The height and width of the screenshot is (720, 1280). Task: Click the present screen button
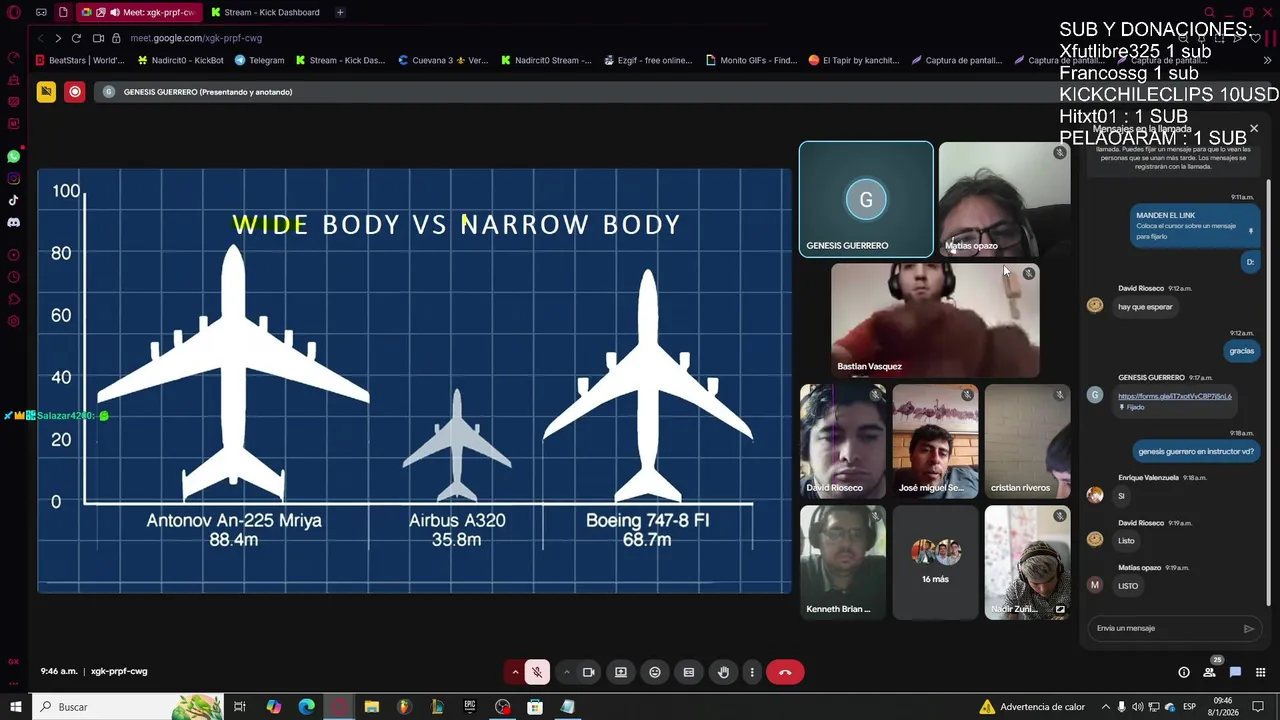(x=621, y=672)
